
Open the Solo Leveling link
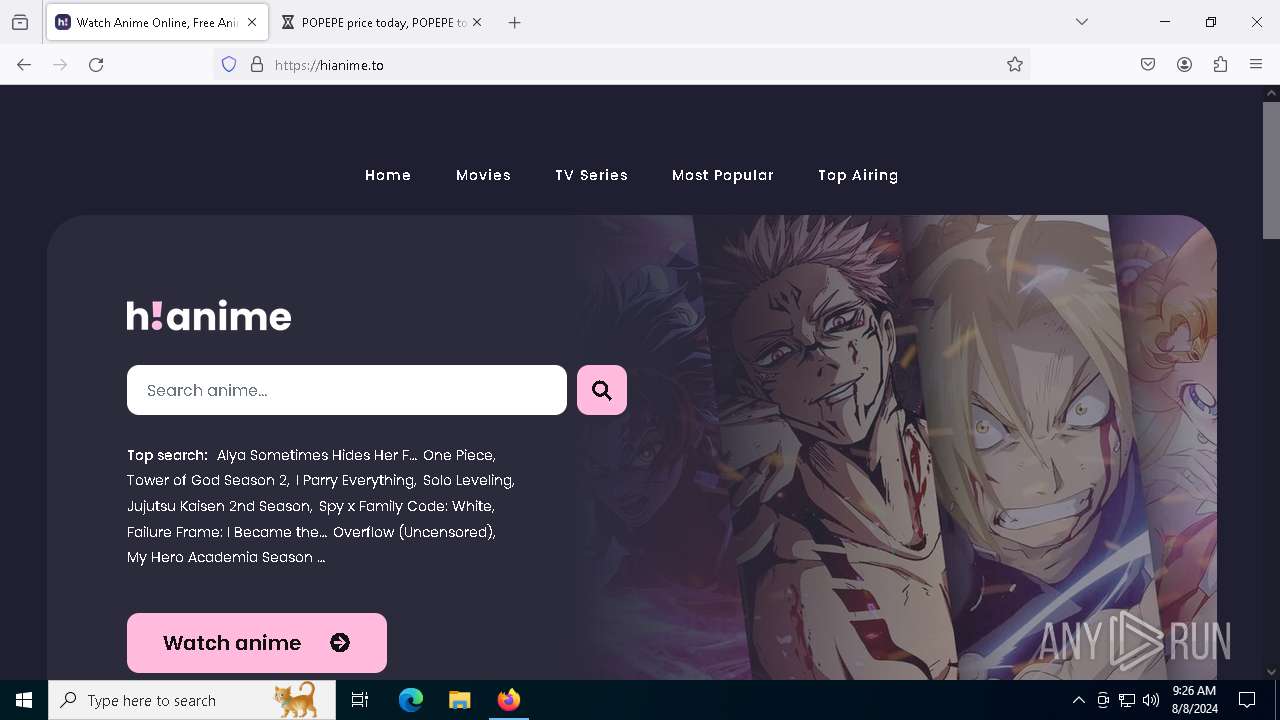click(x=469, y=480)
